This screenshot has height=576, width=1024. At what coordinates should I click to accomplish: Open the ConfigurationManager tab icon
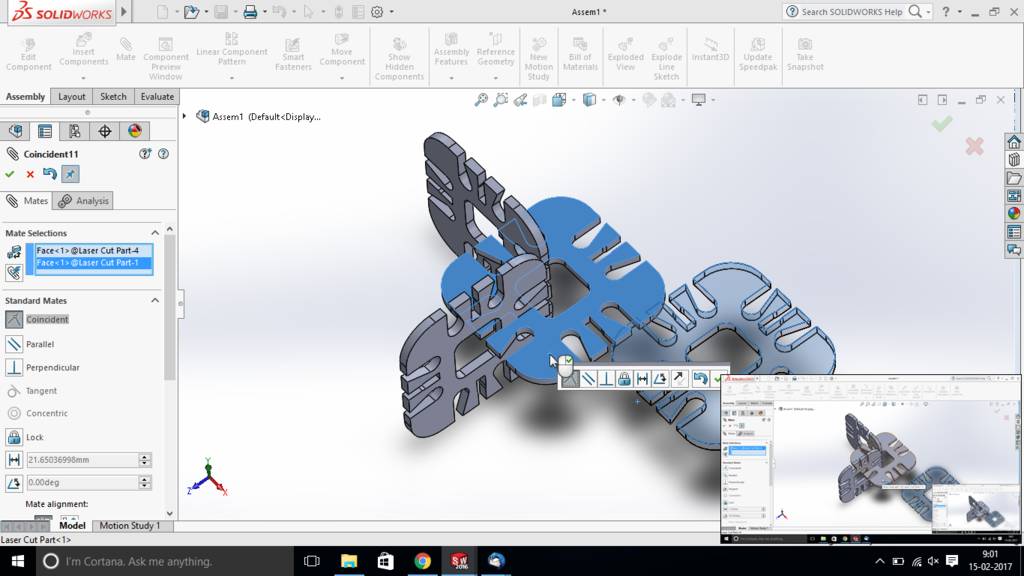point(74,131)
